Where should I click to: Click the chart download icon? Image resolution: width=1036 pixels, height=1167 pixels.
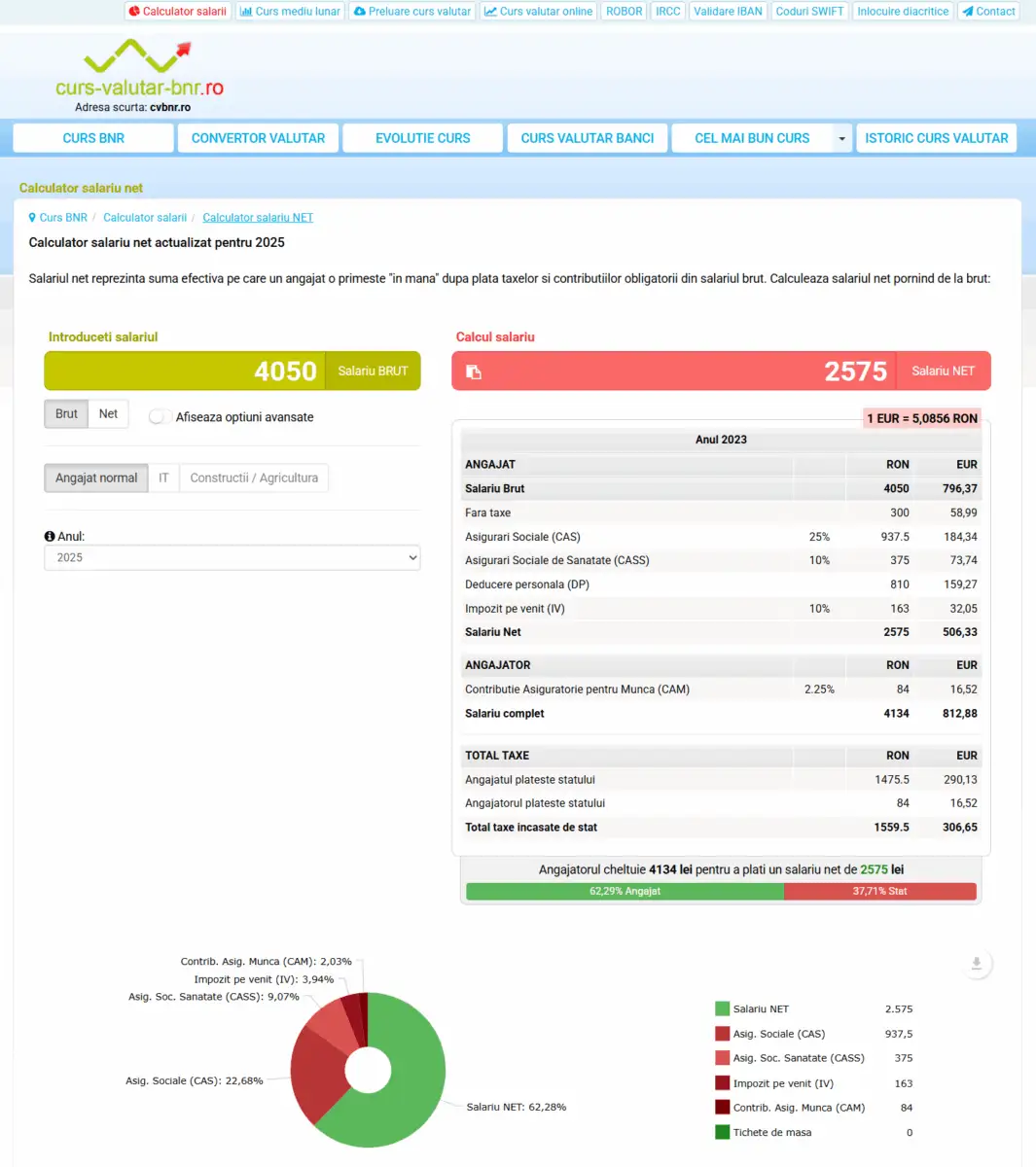click(977, 964)
